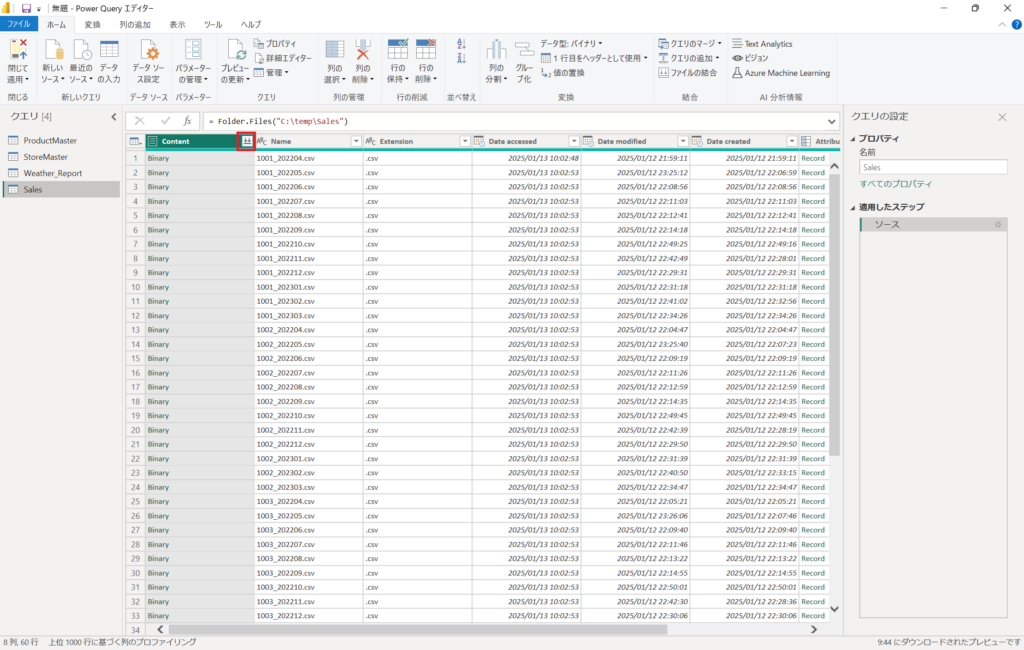Click the table menu icon at top-left of the grid
The height and width of the screenshot is (650, 1024).
[135, 141]
